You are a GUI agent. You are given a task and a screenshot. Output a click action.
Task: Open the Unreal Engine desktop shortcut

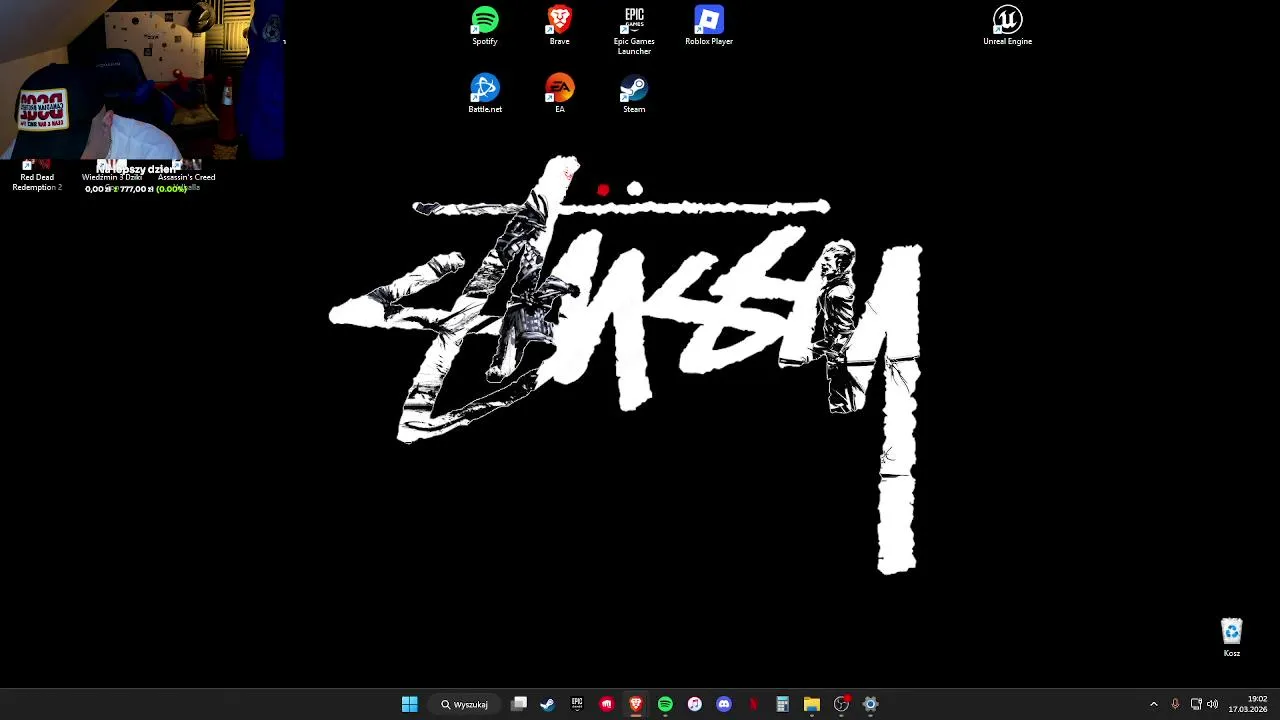[x=1007, y=26]
